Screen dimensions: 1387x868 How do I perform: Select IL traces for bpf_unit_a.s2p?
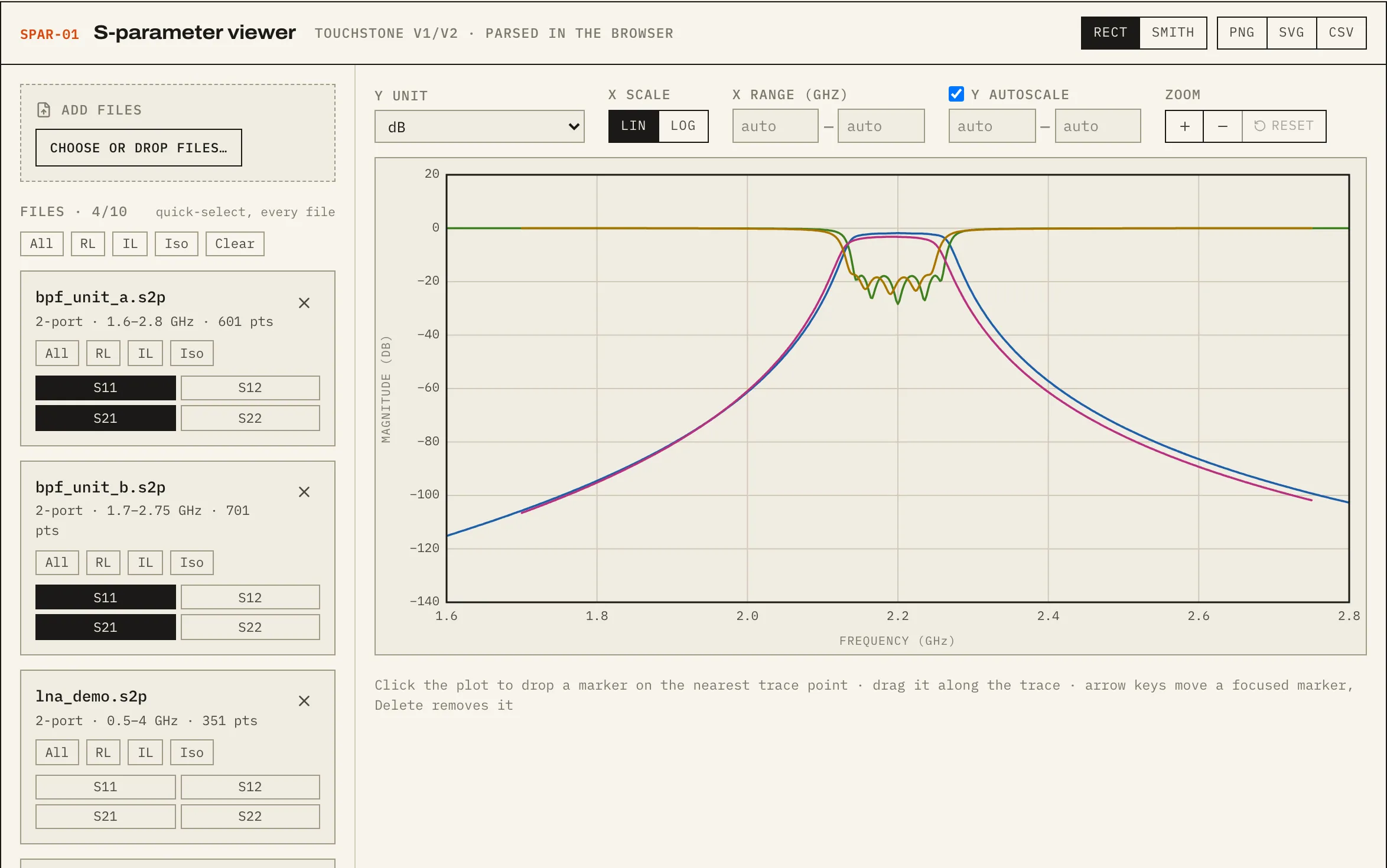(145, 354)
